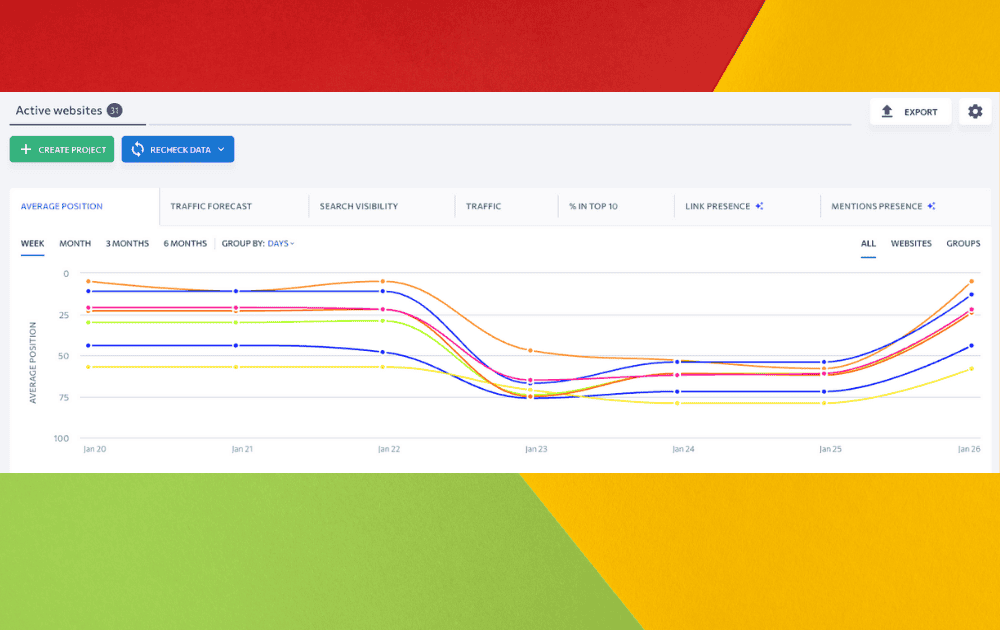Open the Search Visibility tab

(x=359, y=207)
